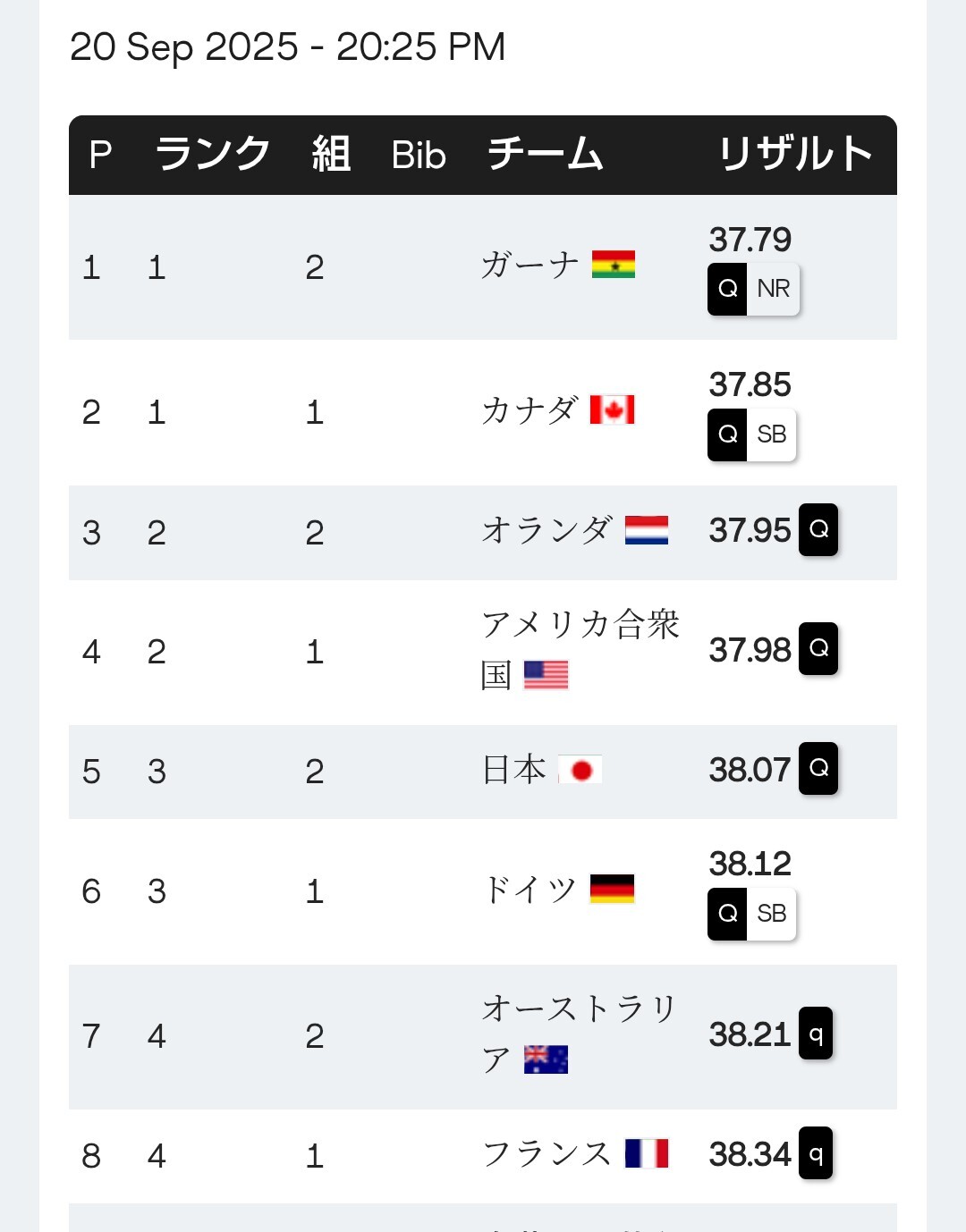Click the Netherlands flag icon
This screenshot has width=966, height=1232.
(646, 530)
